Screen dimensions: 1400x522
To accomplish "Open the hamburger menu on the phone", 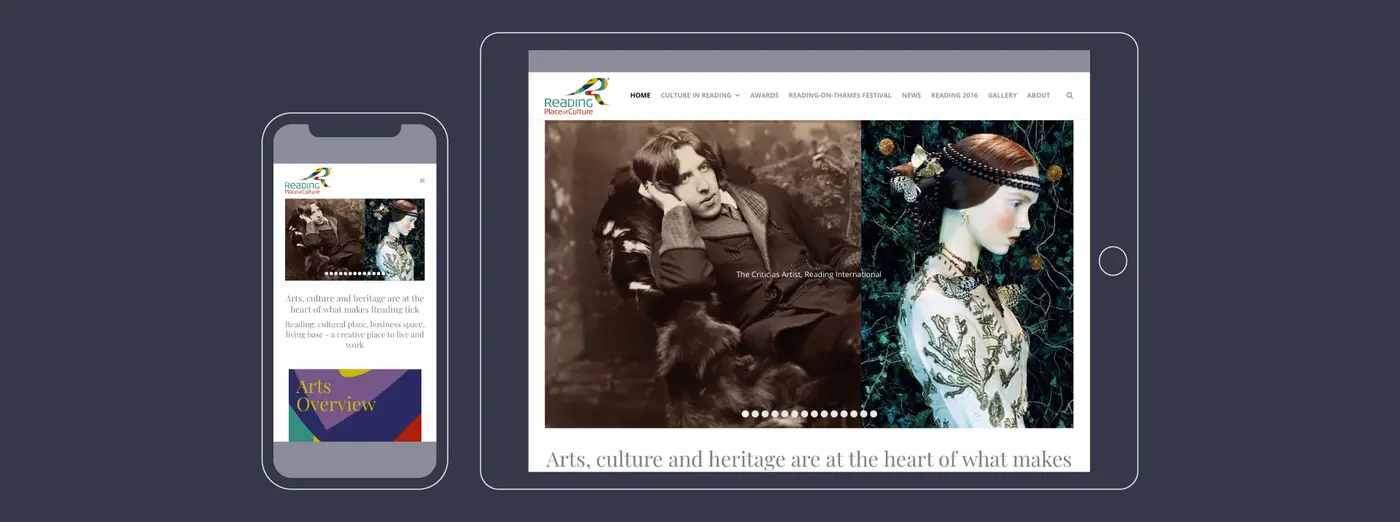I will tap(422, 181).
